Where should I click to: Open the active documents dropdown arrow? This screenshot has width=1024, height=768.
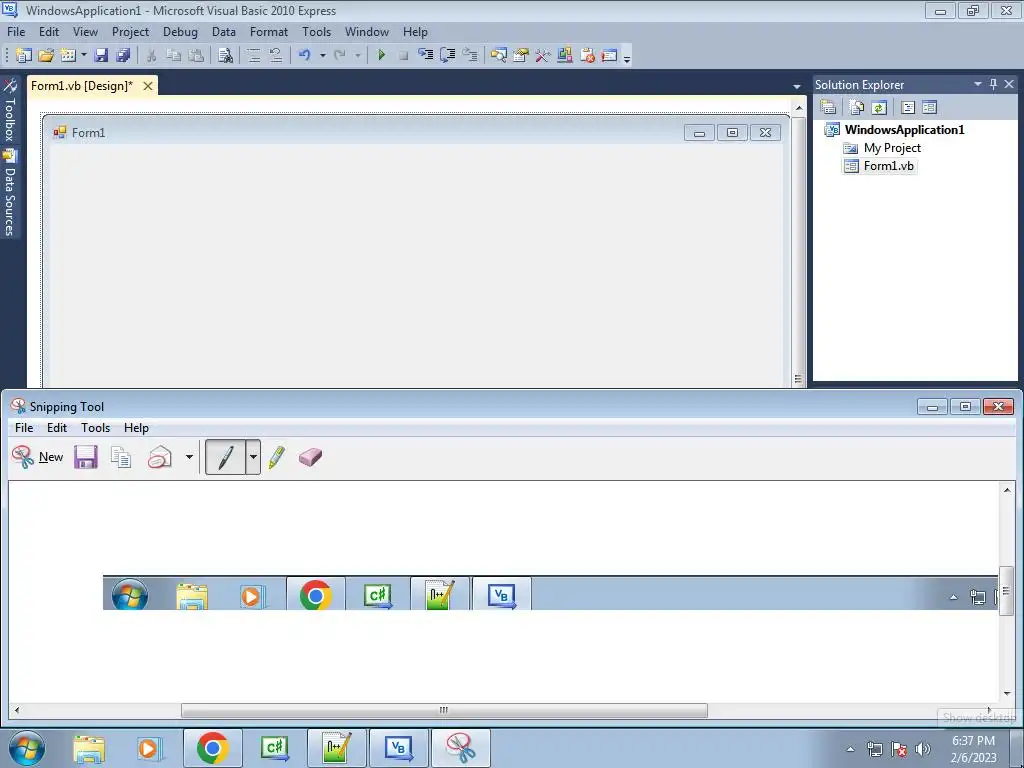[x=797, y=86]
